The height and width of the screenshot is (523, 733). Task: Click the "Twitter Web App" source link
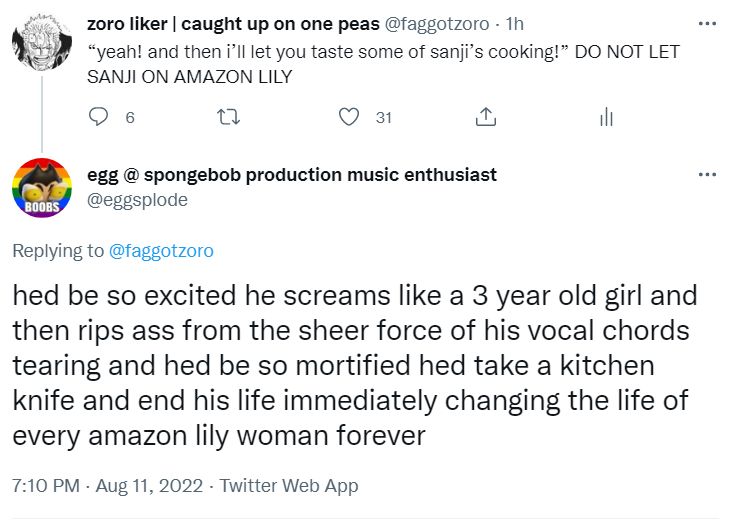tap(289, 486)
